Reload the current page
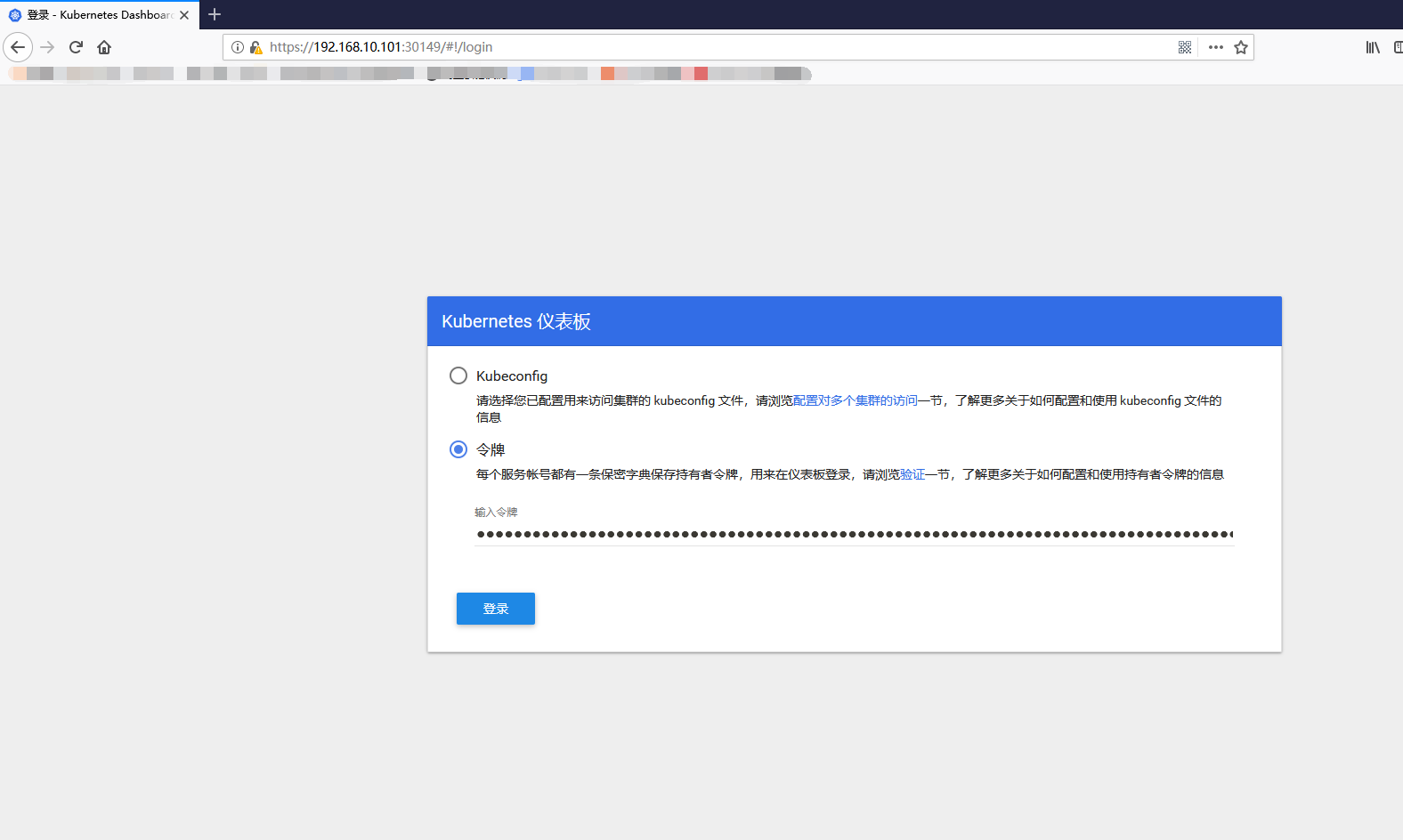 (77, 47)
